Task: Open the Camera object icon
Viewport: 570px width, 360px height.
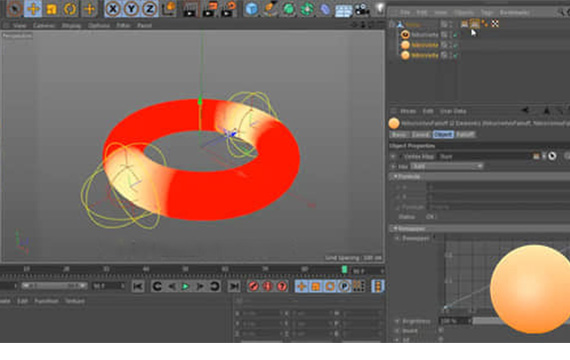Action: pos(361,9)
